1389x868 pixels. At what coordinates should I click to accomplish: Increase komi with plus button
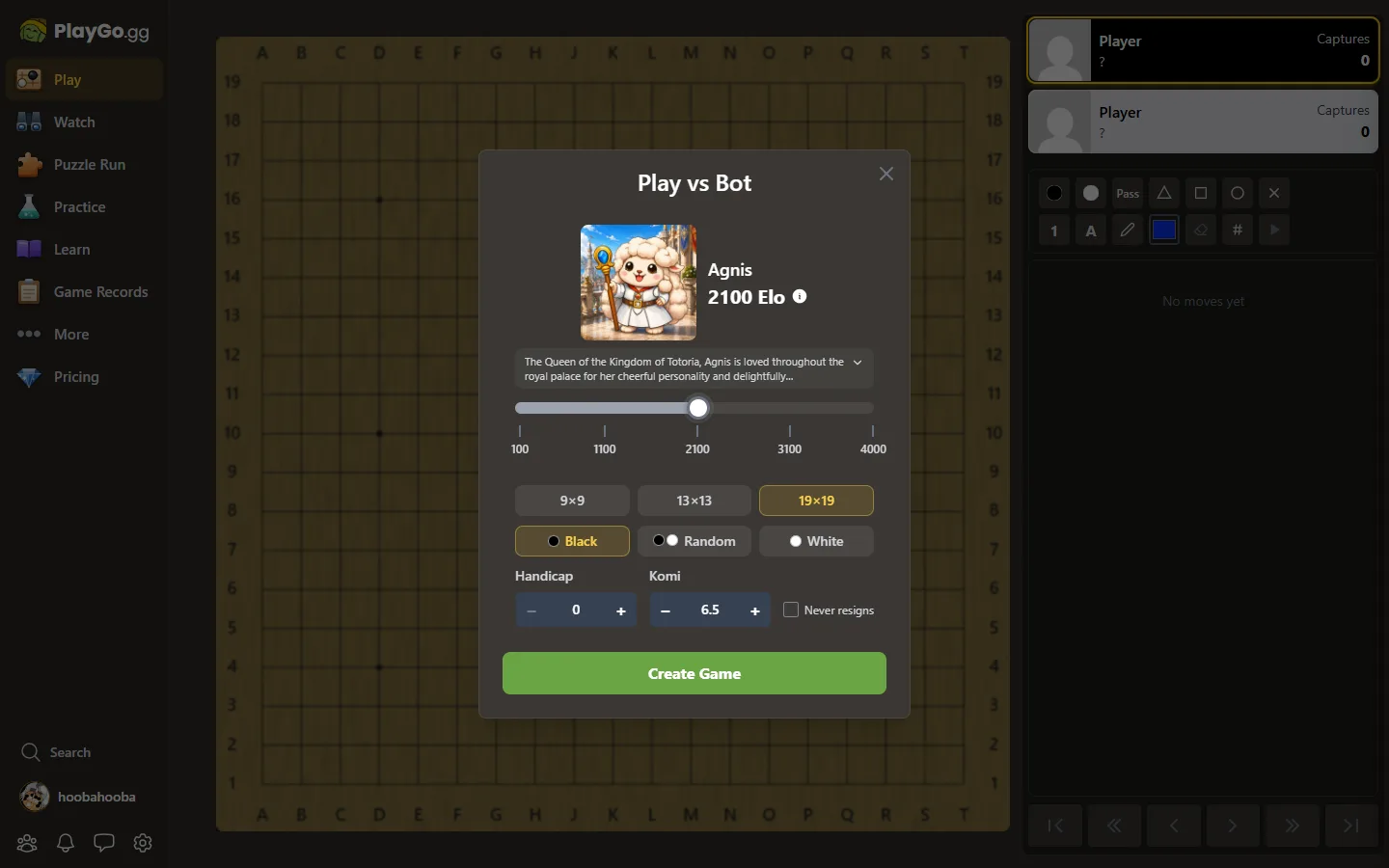tap(755, 610)
